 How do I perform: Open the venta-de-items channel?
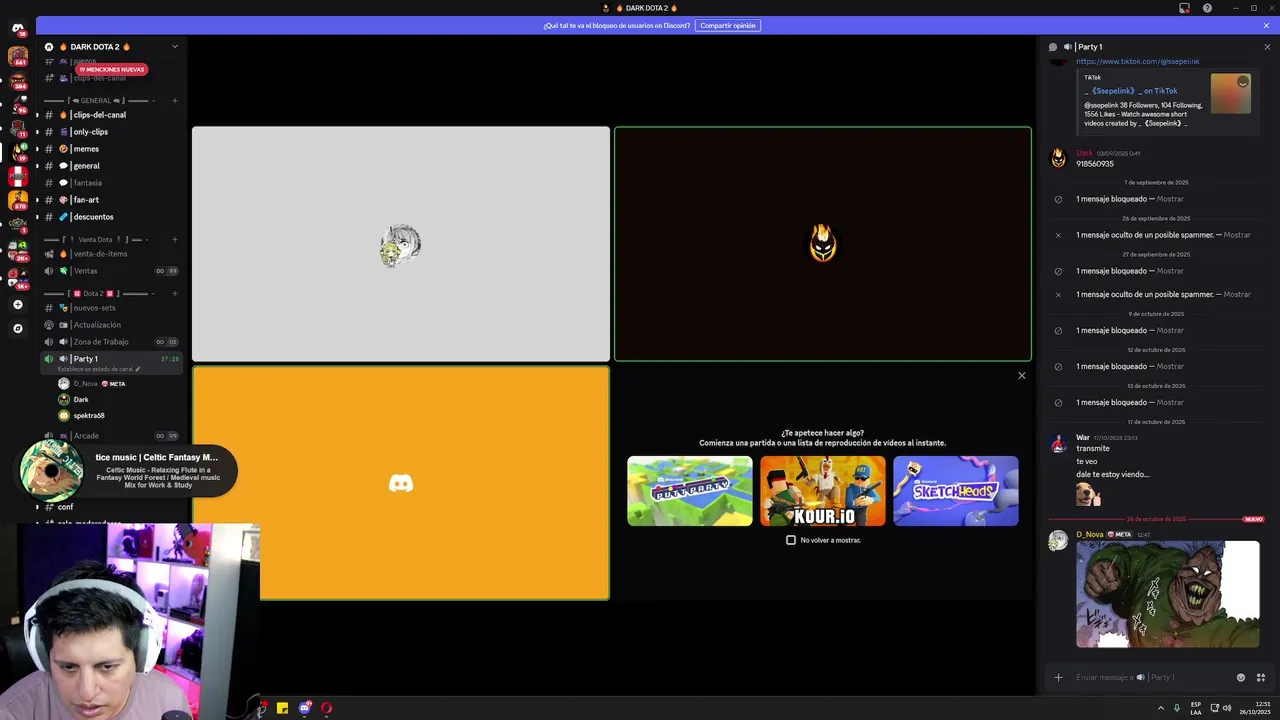112,254
